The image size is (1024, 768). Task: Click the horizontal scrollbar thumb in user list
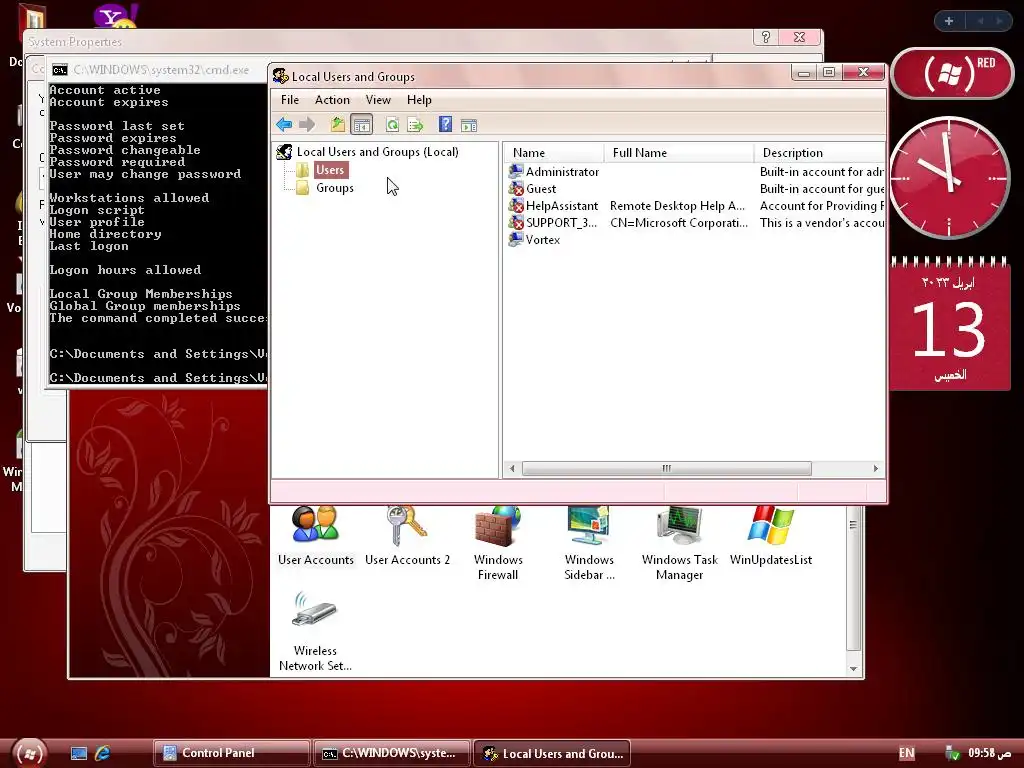pyautogui.click(x=667, y=468)
